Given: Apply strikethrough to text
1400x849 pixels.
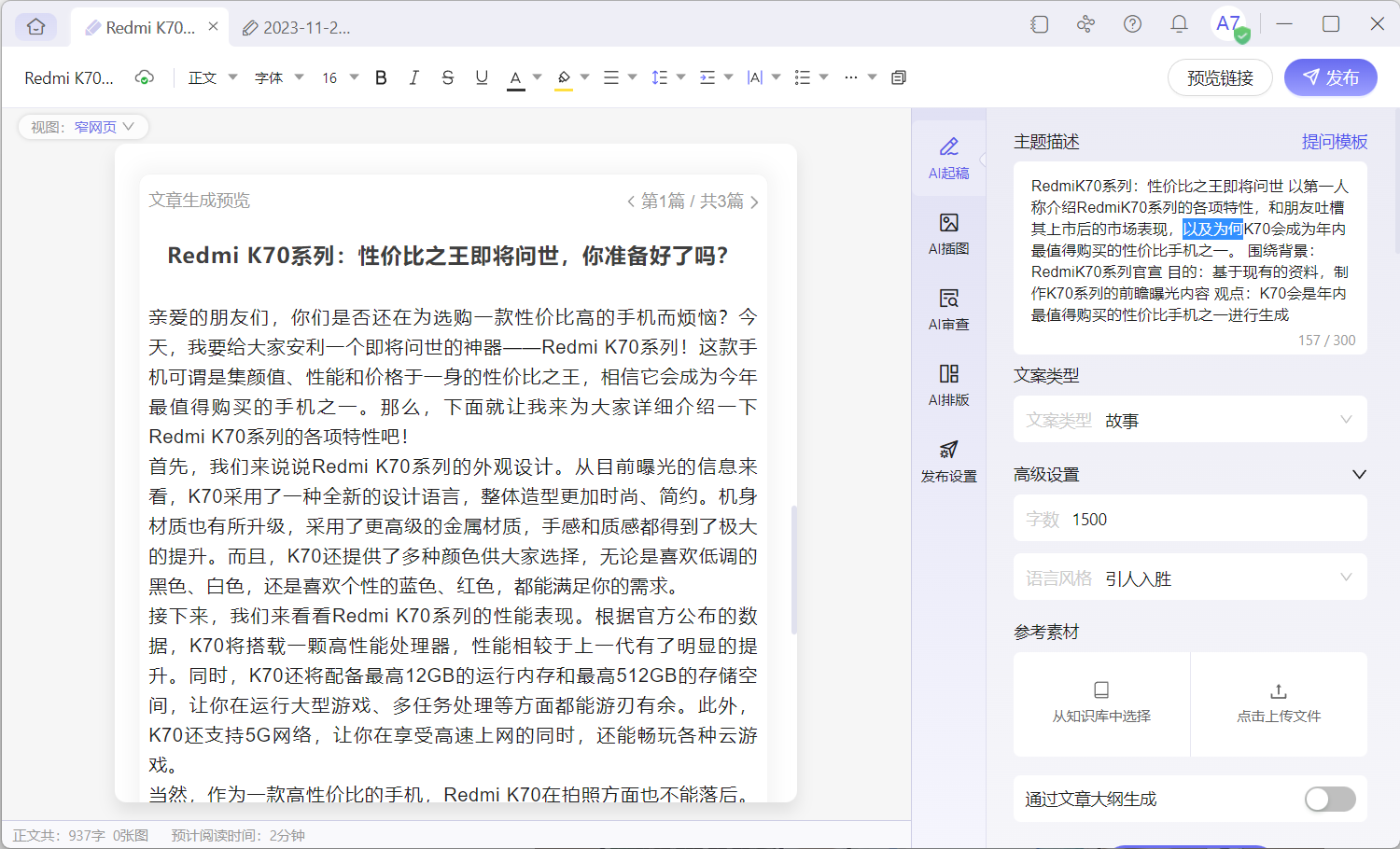Looking at the screenshot, I should click(x=448, y=77).
